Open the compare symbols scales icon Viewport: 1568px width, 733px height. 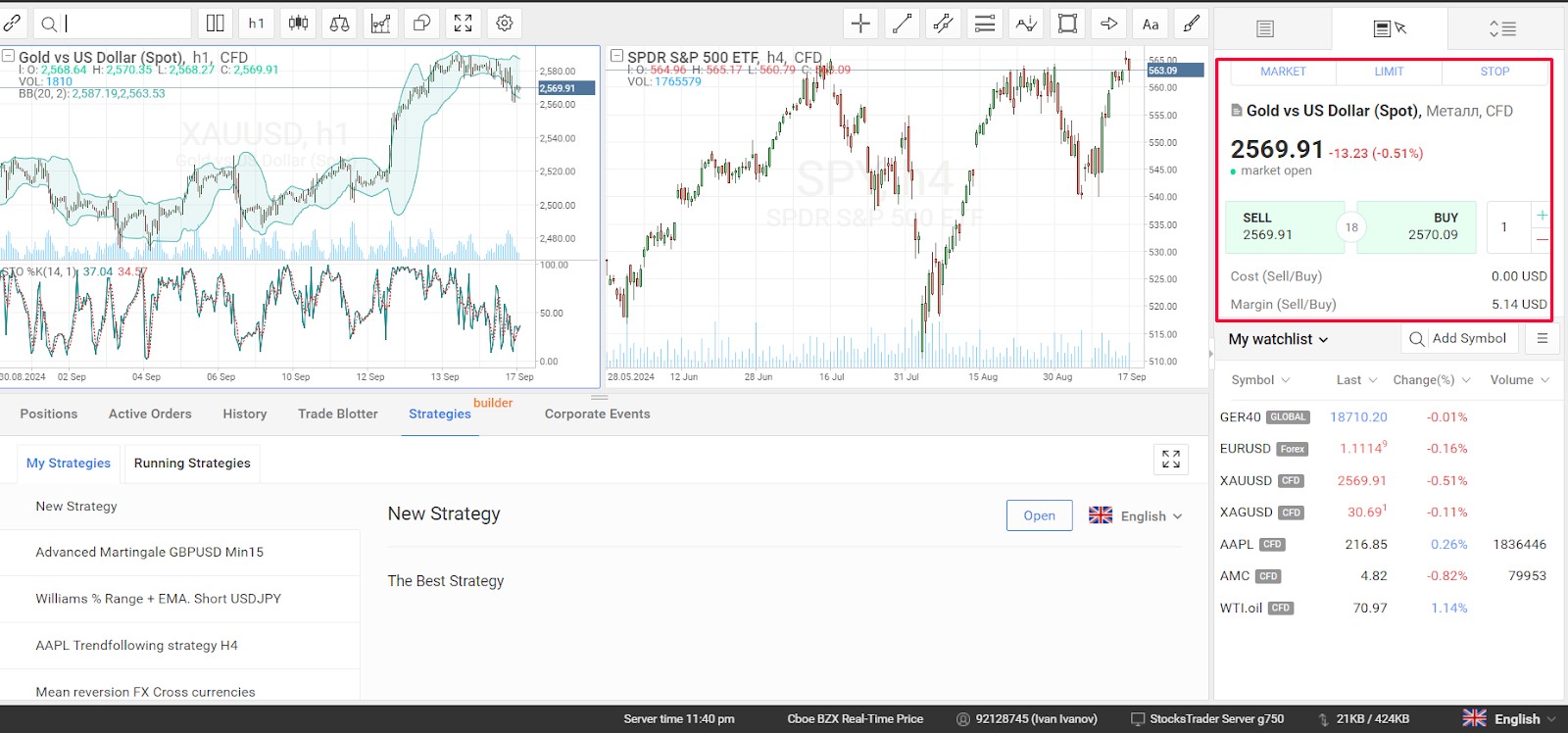tap(339, 24)
